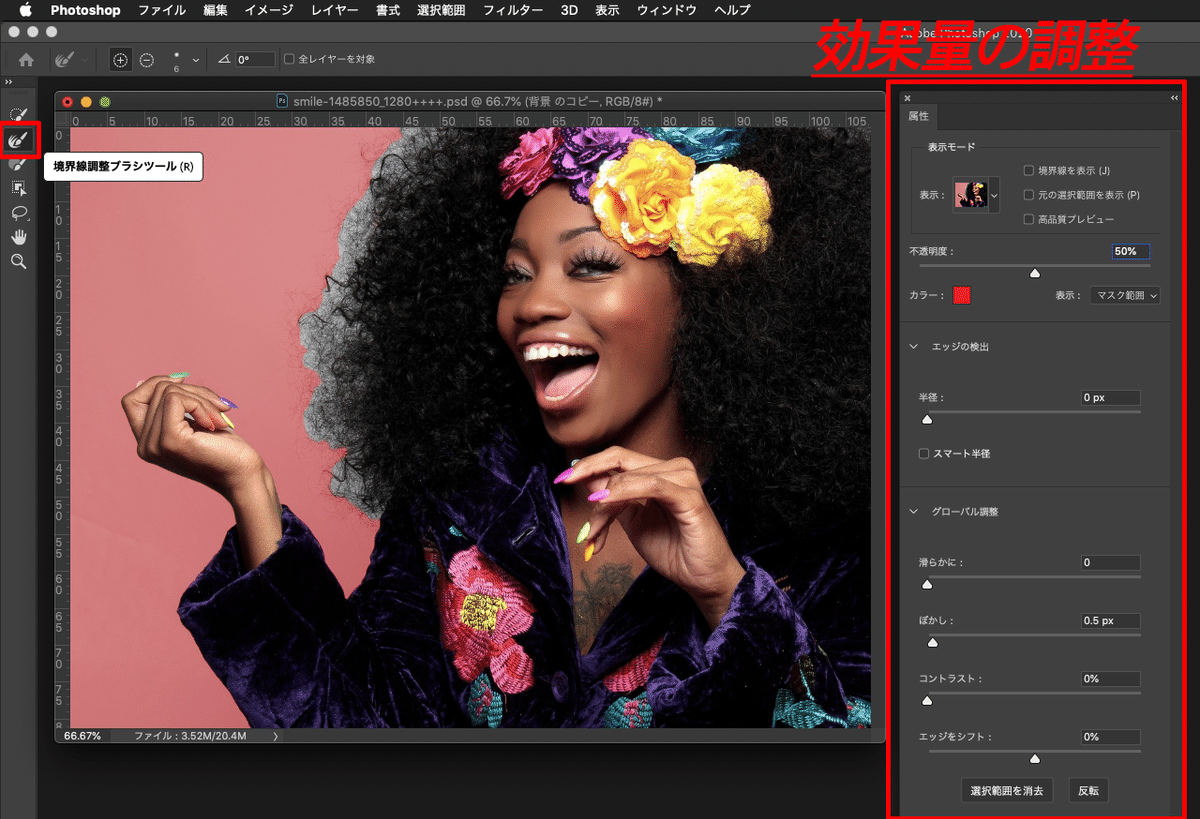Collapse the properties panel double arrows

tap(1174, 98)
